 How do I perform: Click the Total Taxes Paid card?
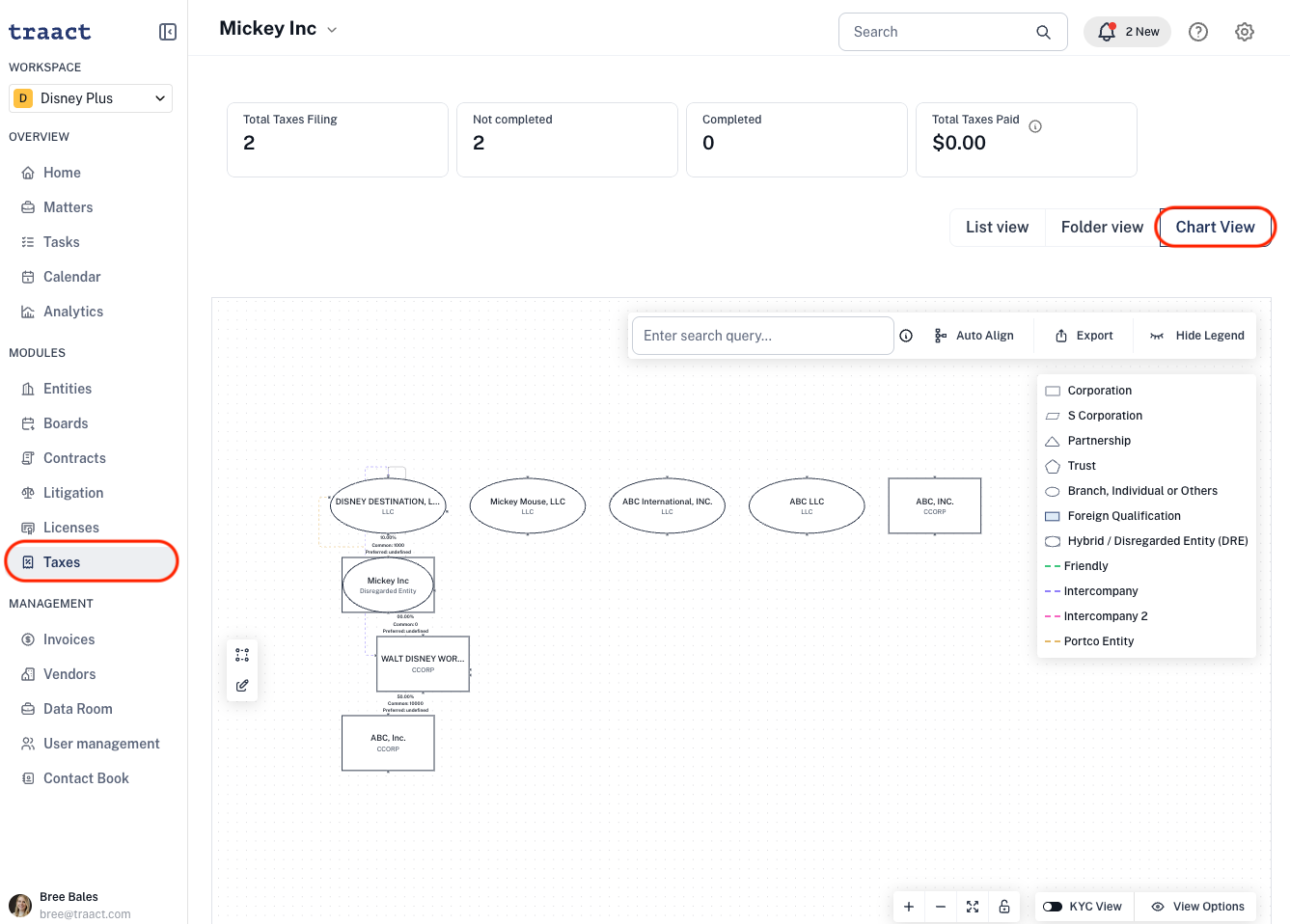click(1027, 140)
